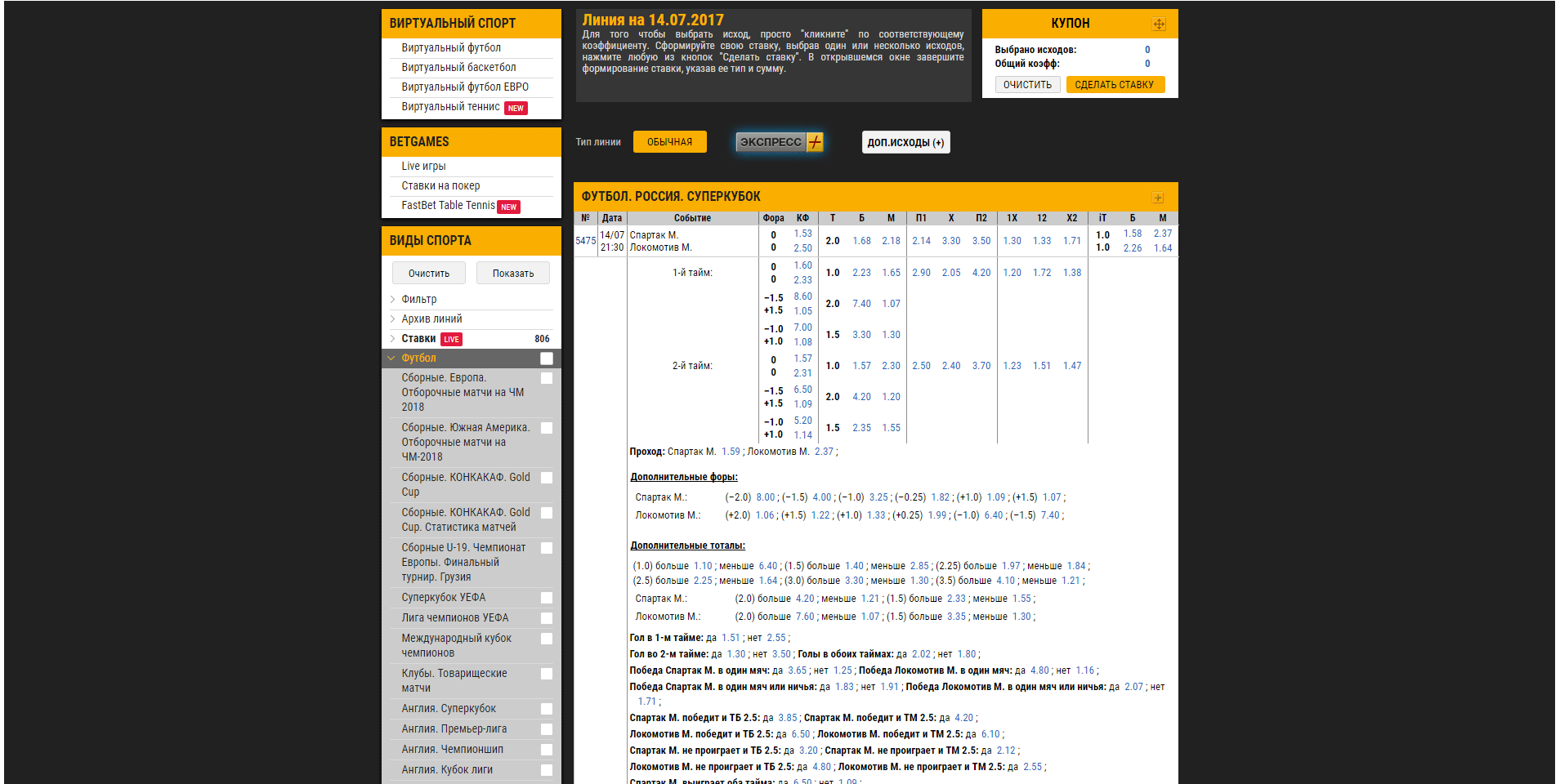Select Гол в 1-м тайме да 1.51
The image size is (1560, 784).
(731, 638)
